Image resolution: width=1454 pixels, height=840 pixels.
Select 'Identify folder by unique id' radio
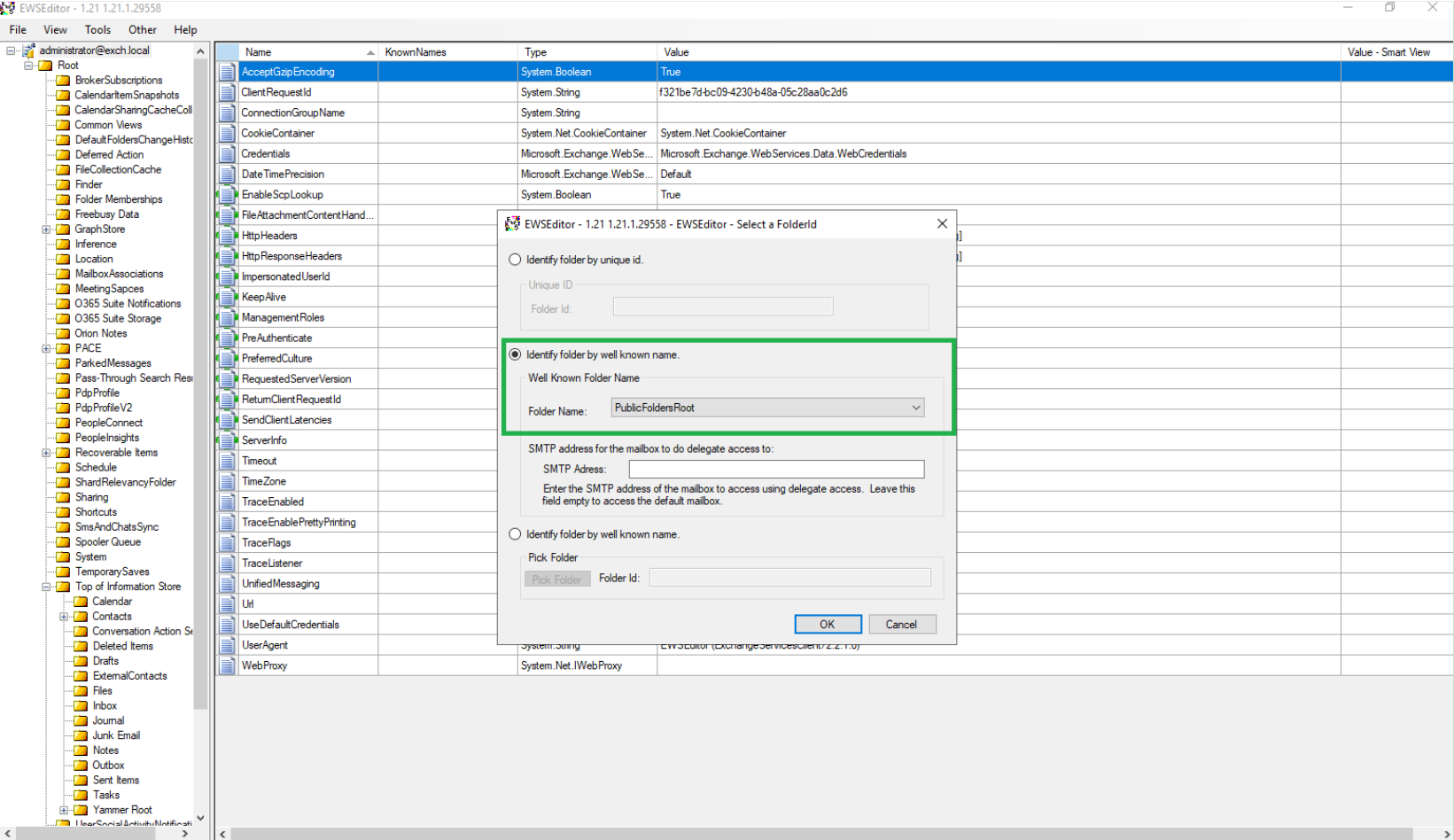click(x=515, y=260)
